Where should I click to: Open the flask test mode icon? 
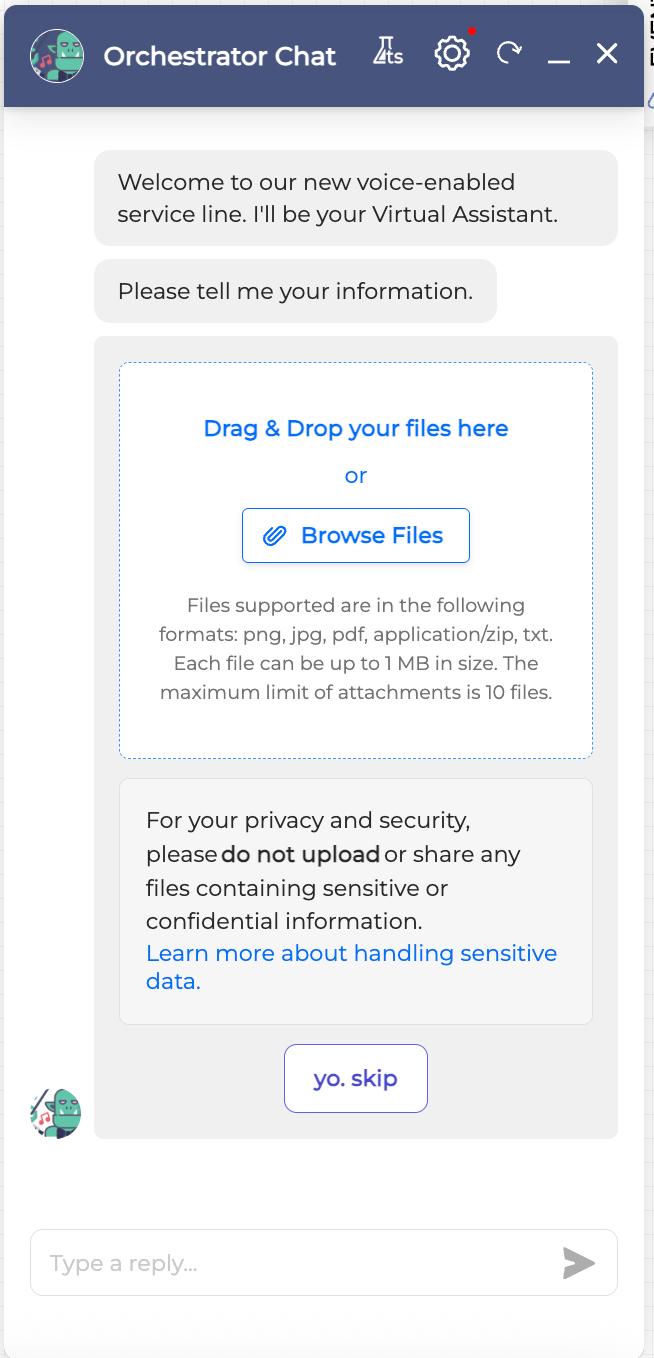(x=387, y=54)
